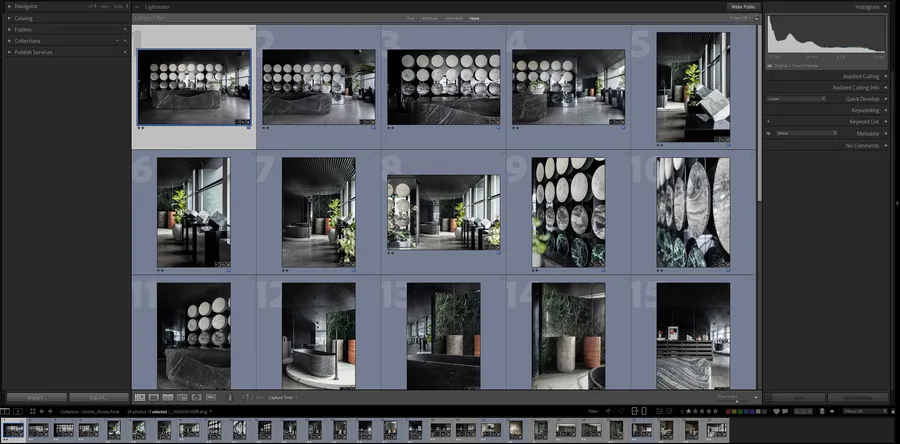Image resolution: width=900 pixels, height=444 pixels.
Task: Click snapshot status filter icon in filmstrip bar
Action: point(634,411)
